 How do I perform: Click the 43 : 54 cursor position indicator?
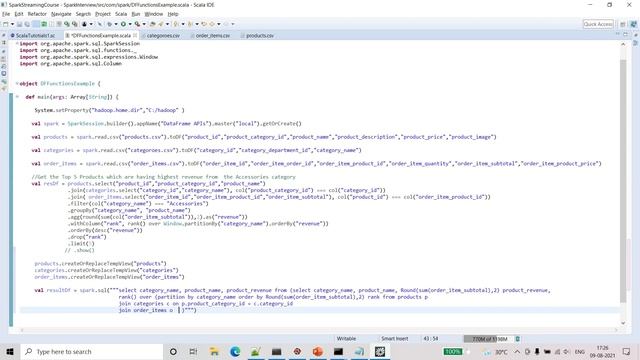431,339
